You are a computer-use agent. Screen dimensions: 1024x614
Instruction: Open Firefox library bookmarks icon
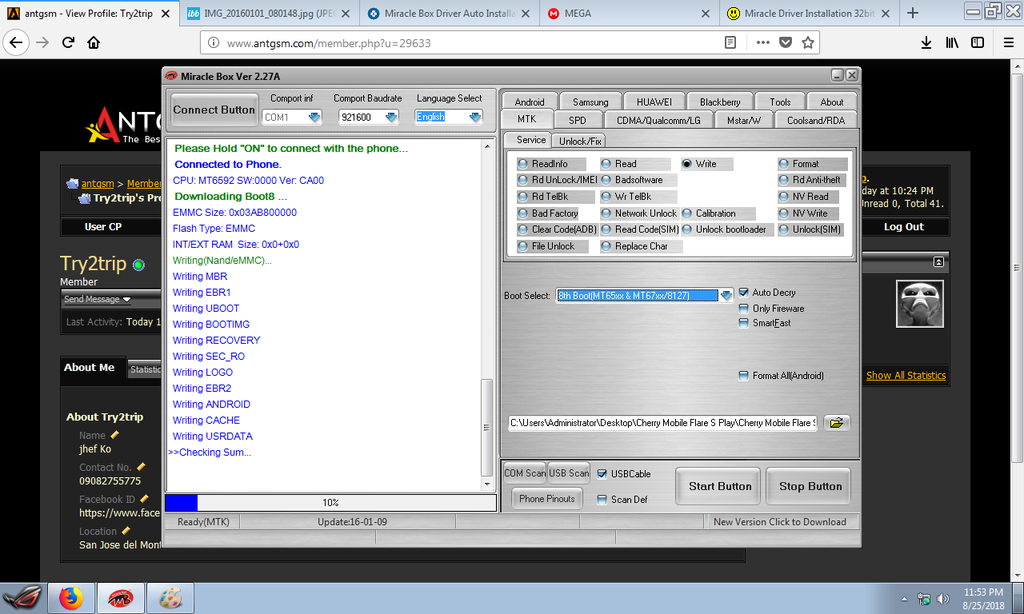(x=952, y=42)
